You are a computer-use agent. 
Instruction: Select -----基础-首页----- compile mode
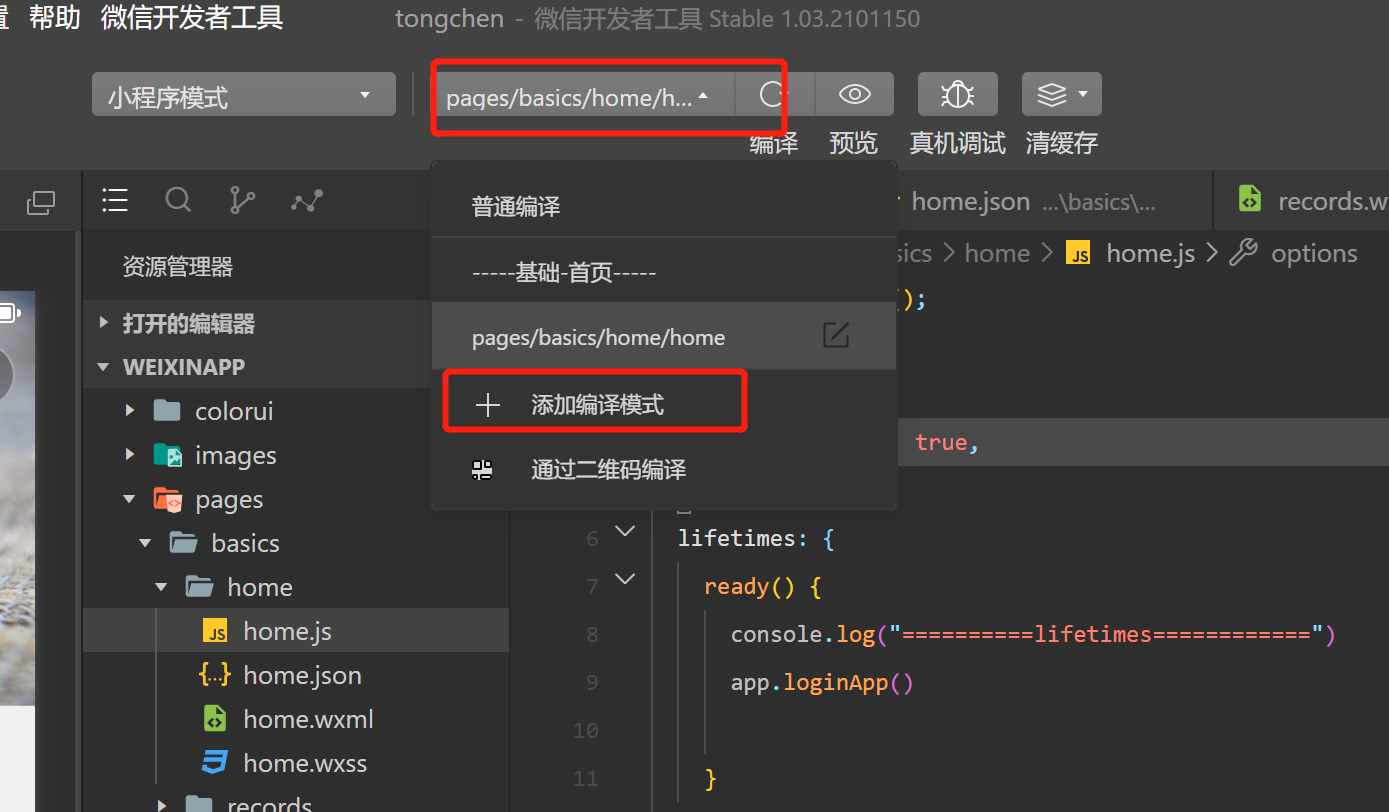coord(663,272)
